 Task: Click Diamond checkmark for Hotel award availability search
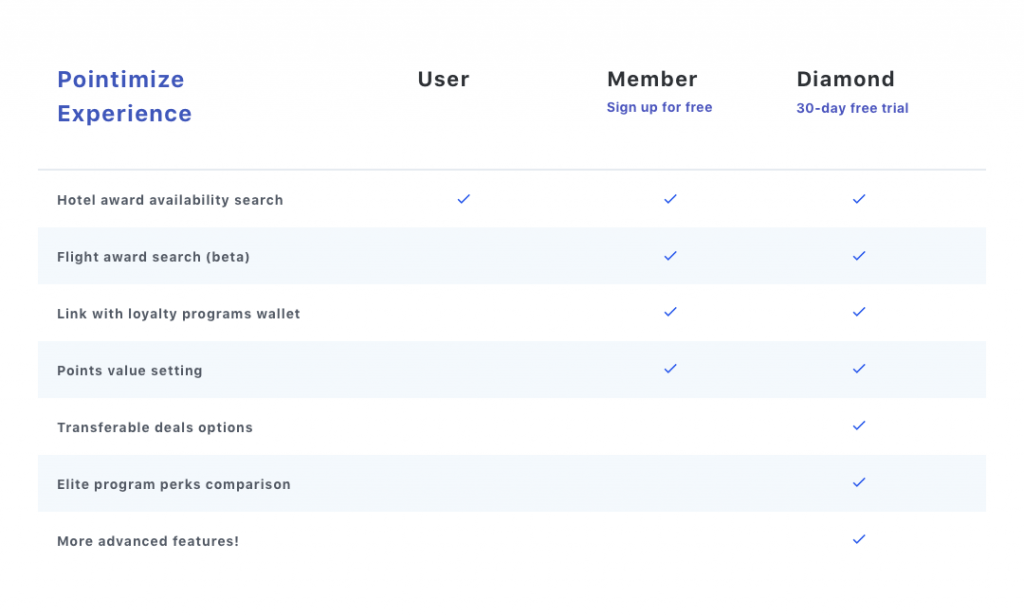(x=859, y=199)
